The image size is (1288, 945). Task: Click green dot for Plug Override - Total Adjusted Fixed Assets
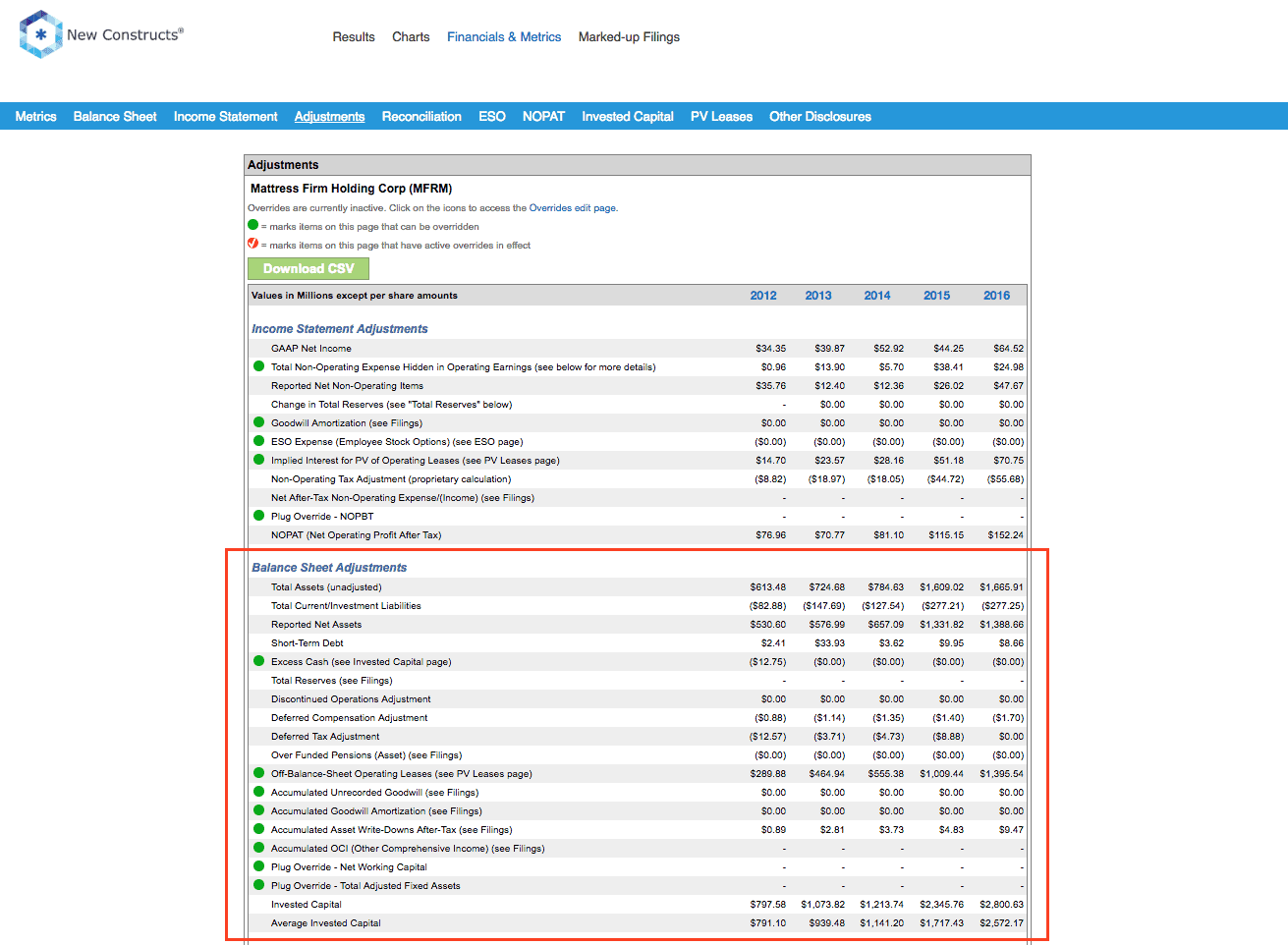coord(259,885)
